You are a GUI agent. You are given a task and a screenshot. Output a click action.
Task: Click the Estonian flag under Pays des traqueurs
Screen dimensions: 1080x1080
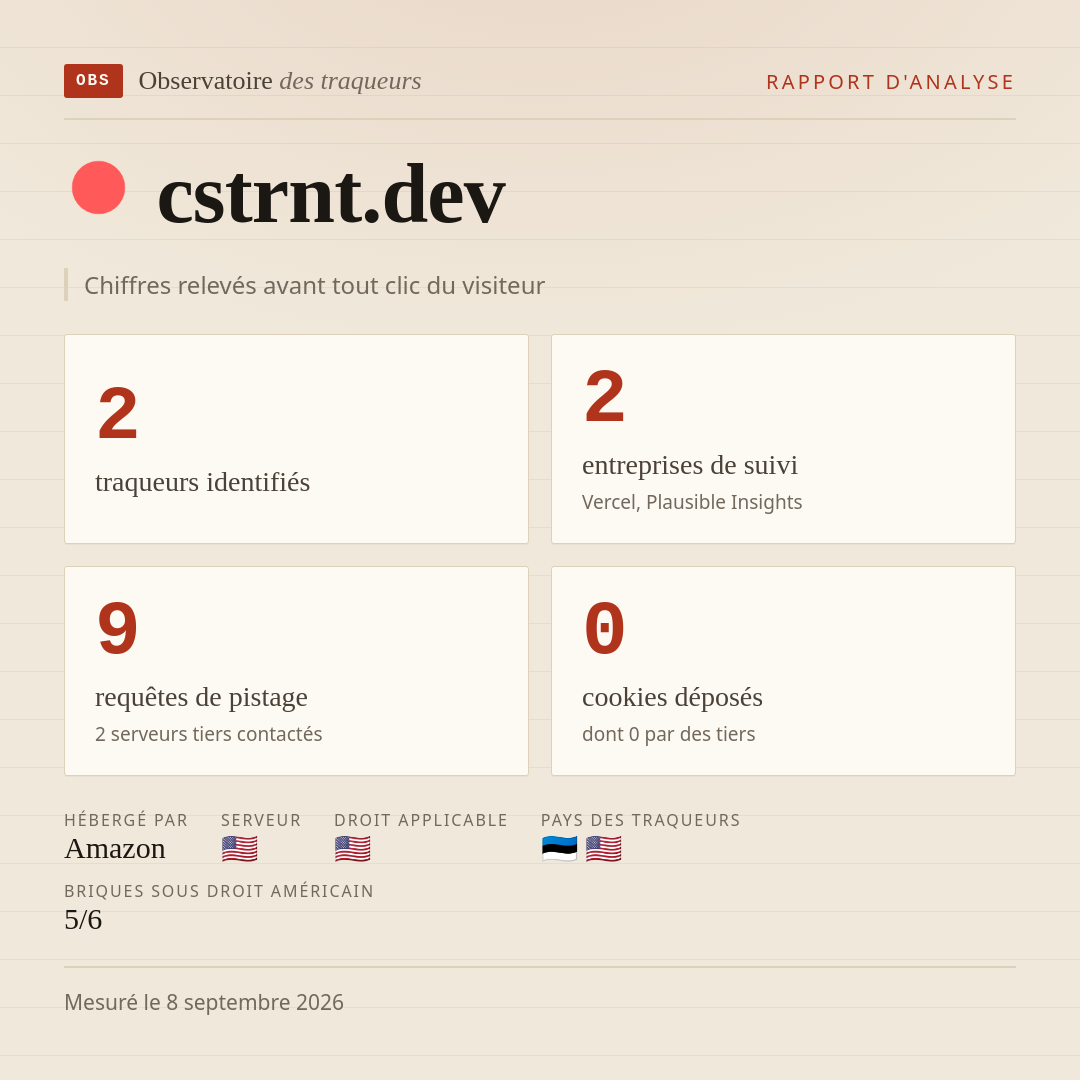click(559, 849)
